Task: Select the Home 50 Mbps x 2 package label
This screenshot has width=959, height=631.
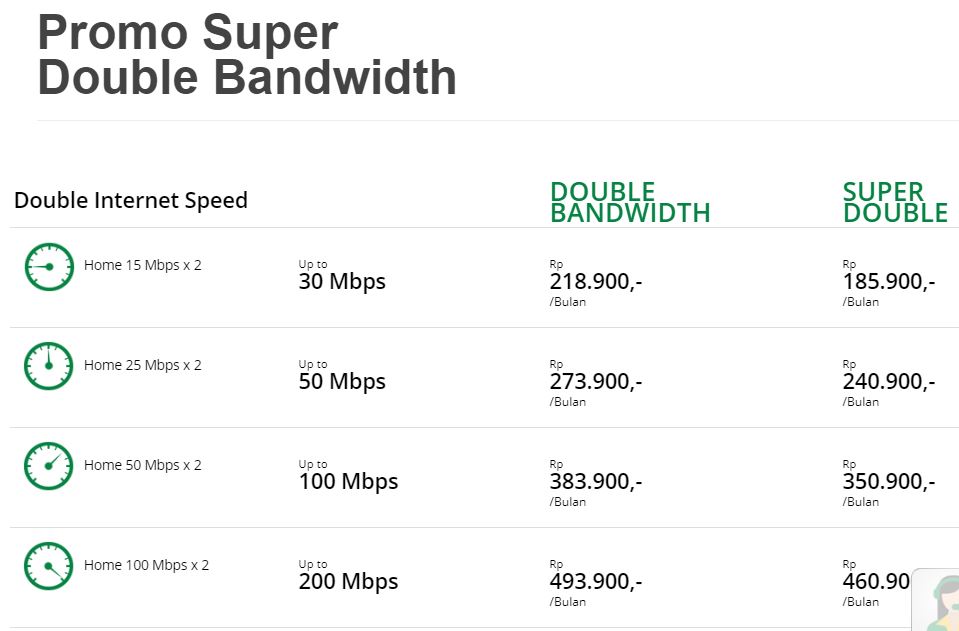Action: click(143, 465)
